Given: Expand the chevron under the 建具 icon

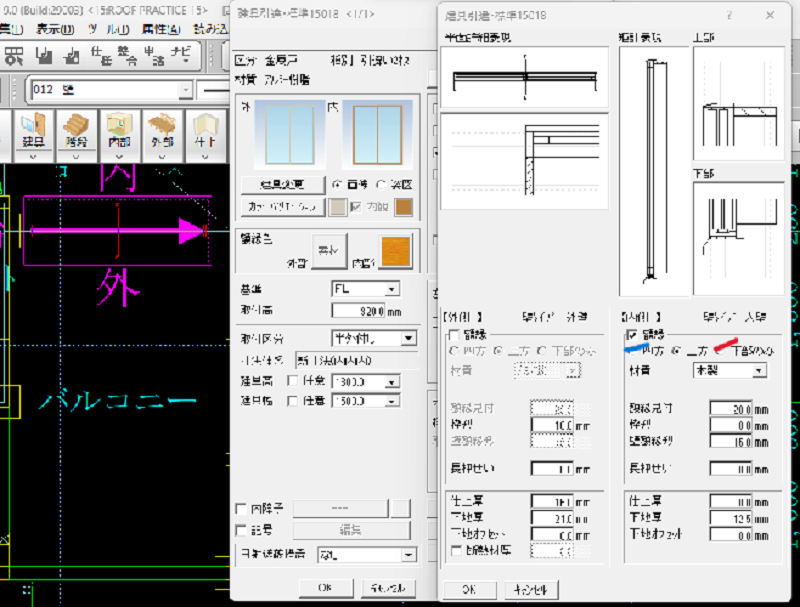Looking at the screenshot, I should (x=33, y=157).
